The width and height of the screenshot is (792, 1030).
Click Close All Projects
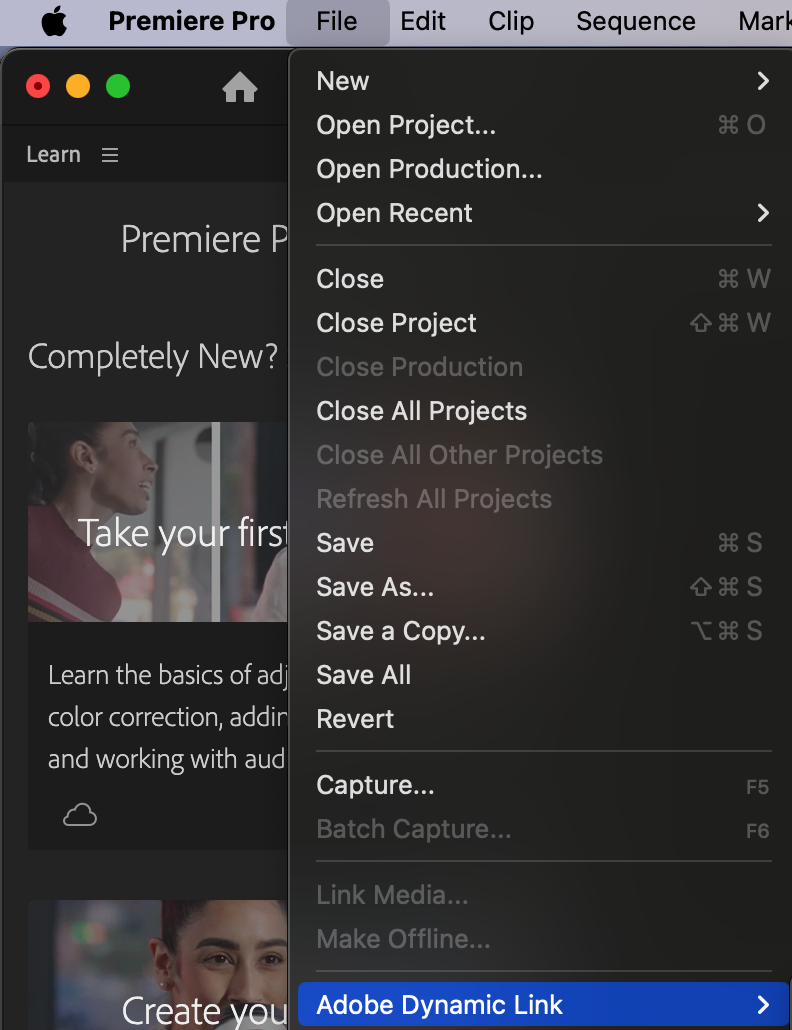tap(421, 411)
